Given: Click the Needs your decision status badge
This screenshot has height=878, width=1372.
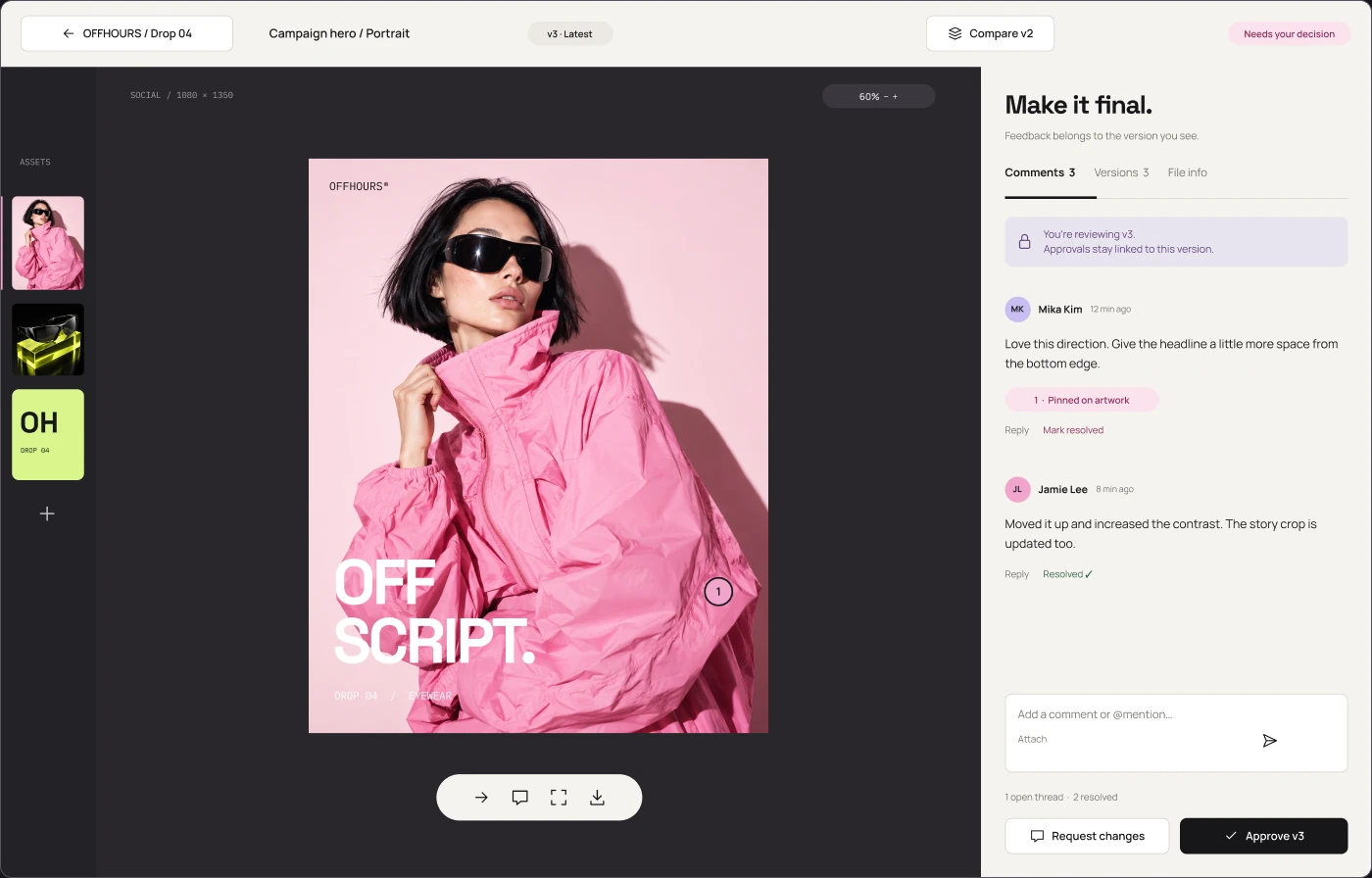Looking at the screenshot, I should [1289, 33].
